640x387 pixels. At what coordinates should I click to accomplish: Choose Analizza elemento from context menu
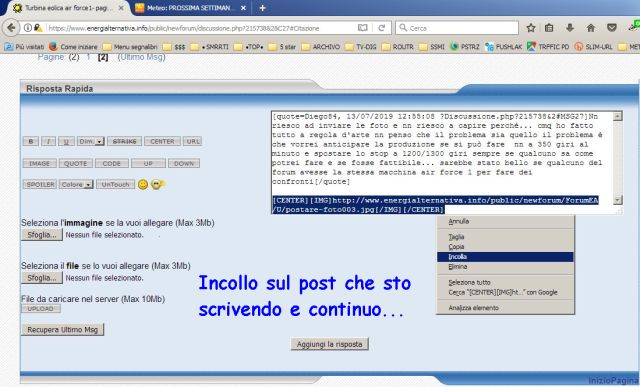(505, 308)
